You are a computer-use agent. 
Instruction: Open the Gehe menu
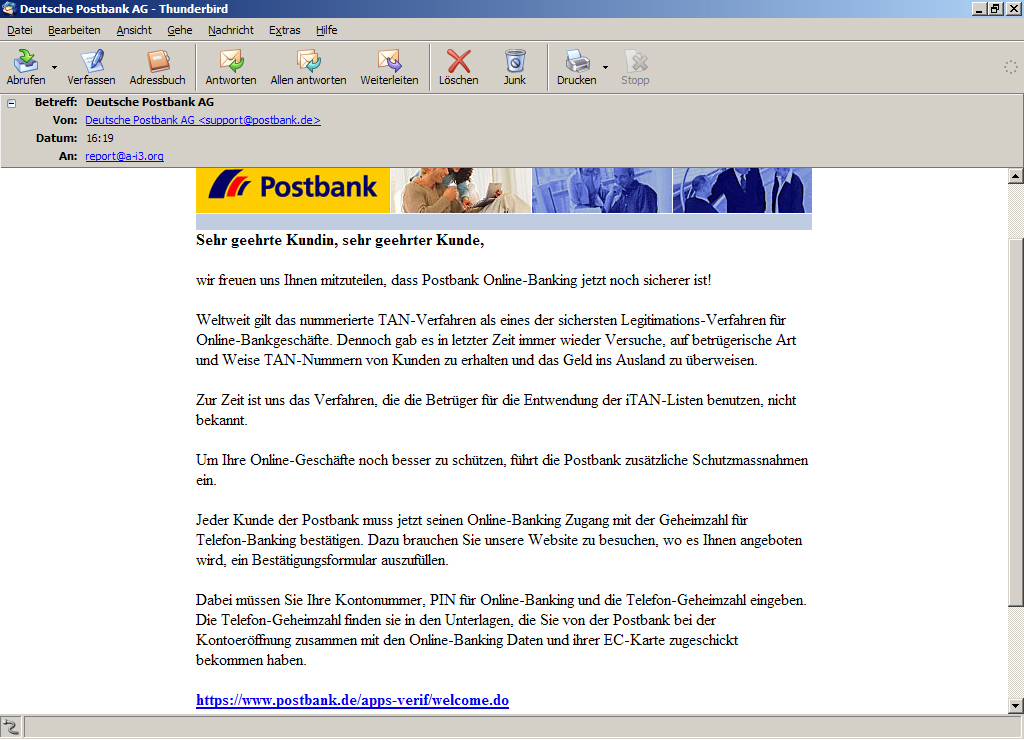click(x=180, y=30)
